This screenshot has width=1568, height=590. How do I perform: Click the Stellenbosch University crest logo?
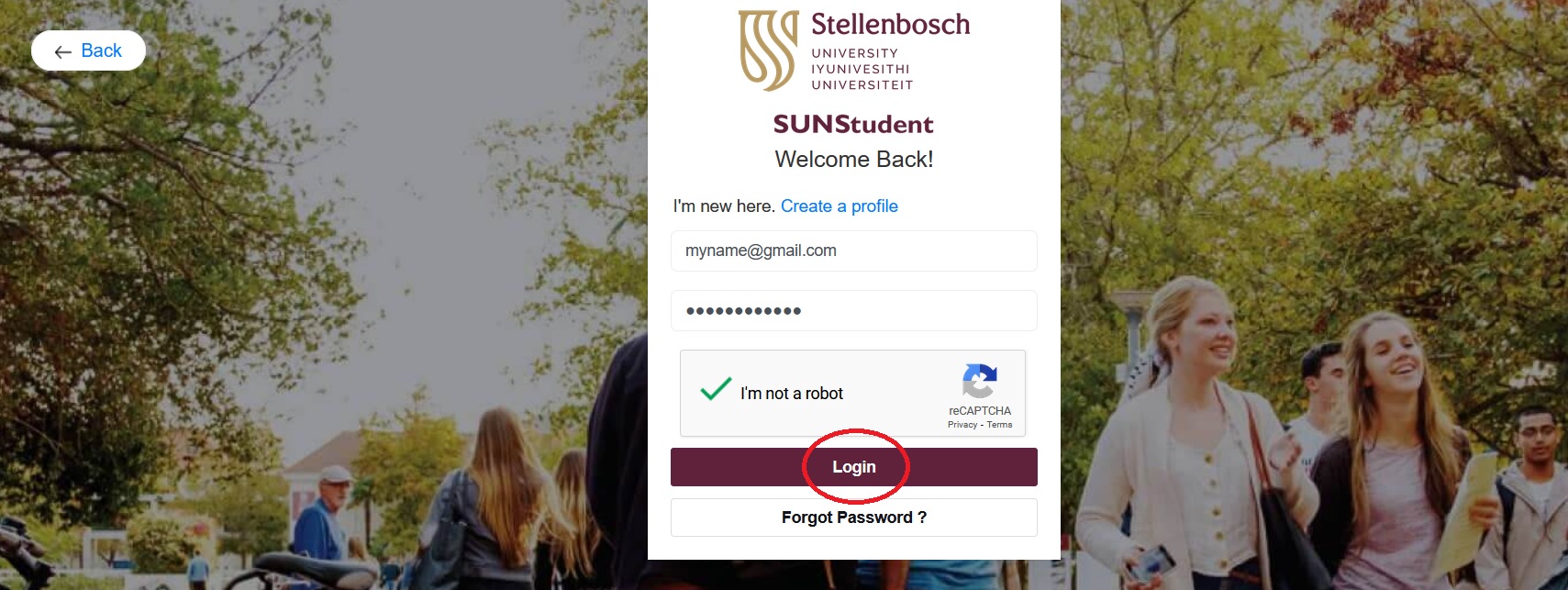pyautogui.click(x=768, y=50)
